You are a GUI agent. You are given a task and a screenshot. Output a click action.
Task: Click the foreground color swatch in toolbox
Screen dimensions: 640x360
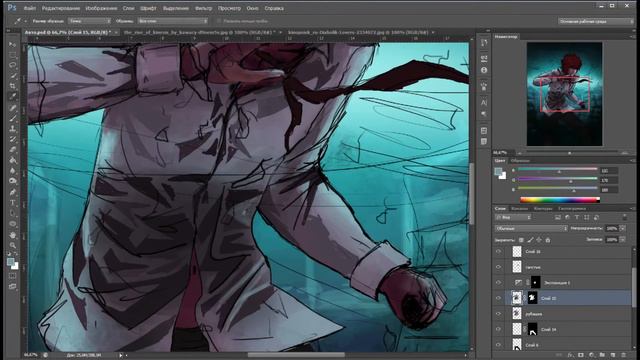pyautogui.click(x=11, y=262)
